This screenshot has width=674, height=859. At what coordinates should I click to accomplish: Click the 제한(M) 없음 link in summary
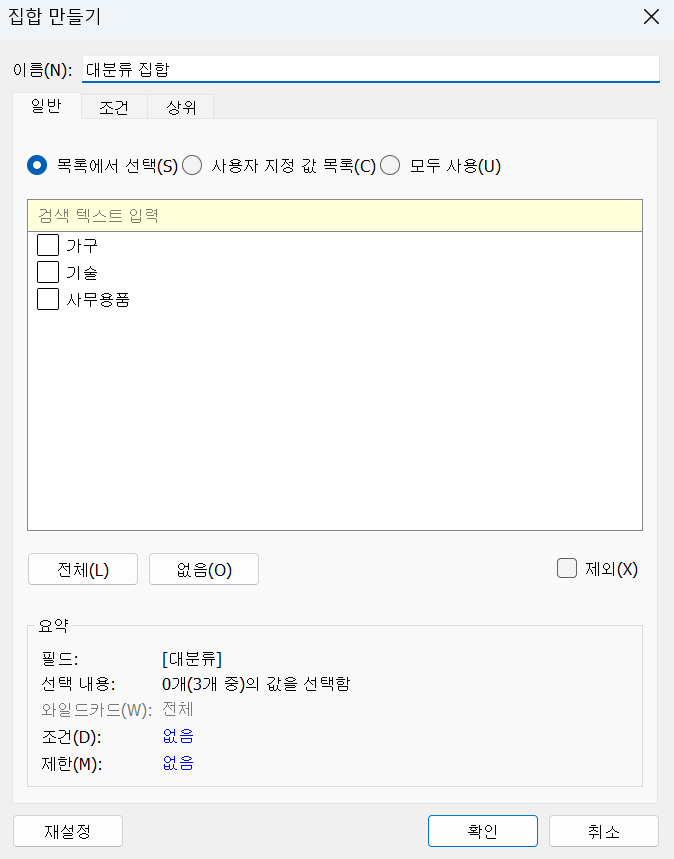pyautogui.click(x=178, y=763)
